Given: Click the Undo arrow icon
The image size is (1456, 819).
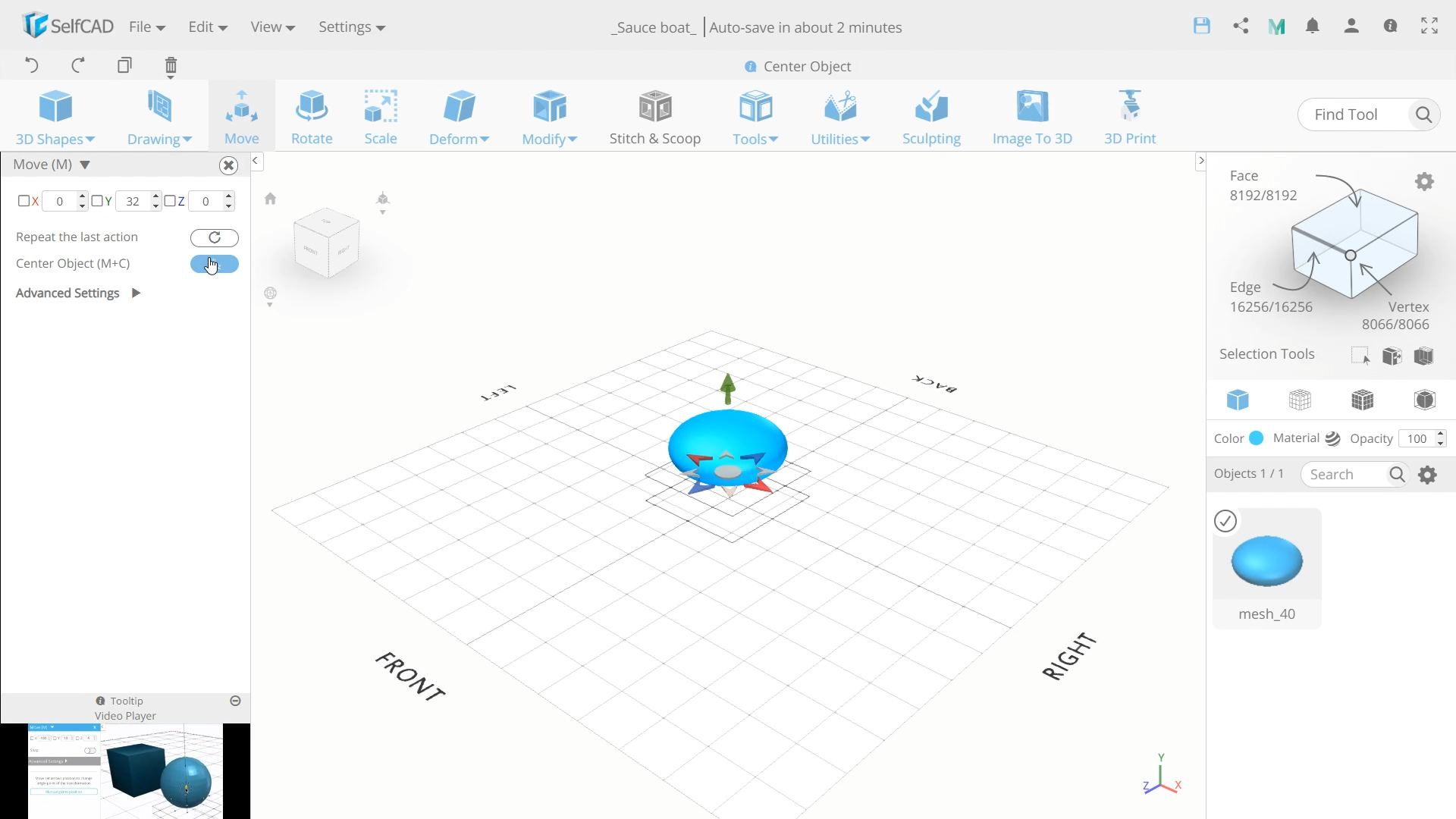Looking at the screenshot, I should tap(31, 65).
